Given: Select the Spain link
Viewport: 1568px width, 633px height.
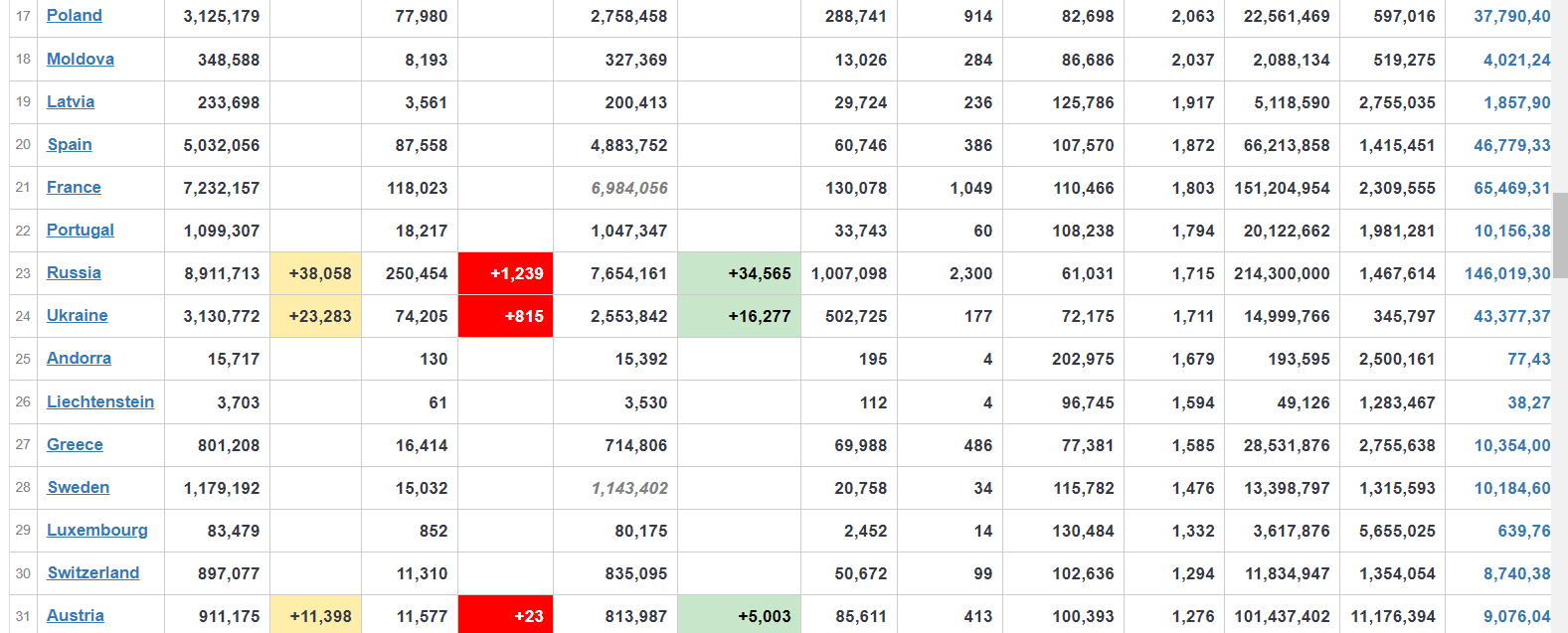Looking at the screenshot, I should [70, 144].
